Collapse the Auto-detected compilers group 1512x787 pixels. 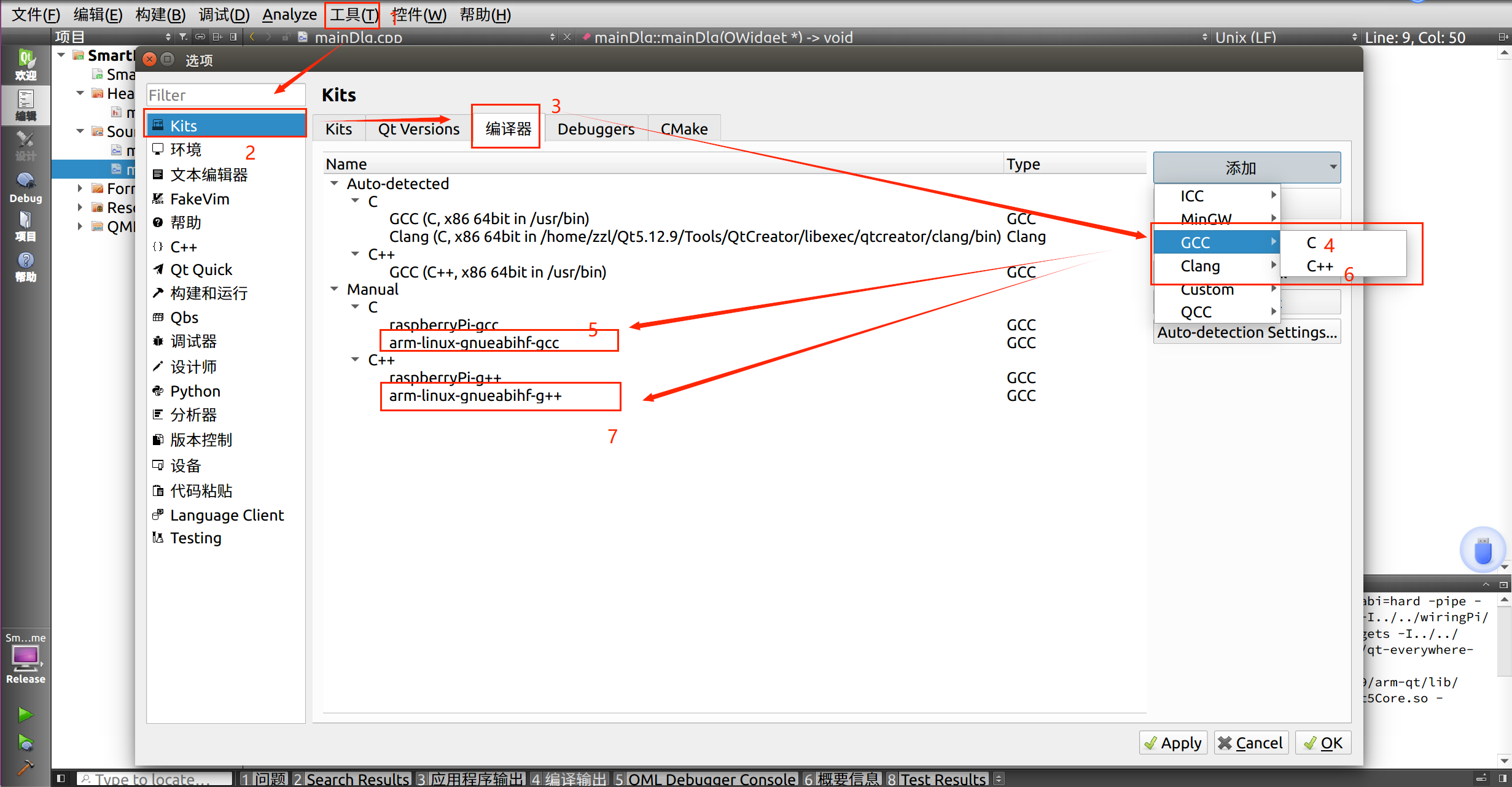point(335,184)
